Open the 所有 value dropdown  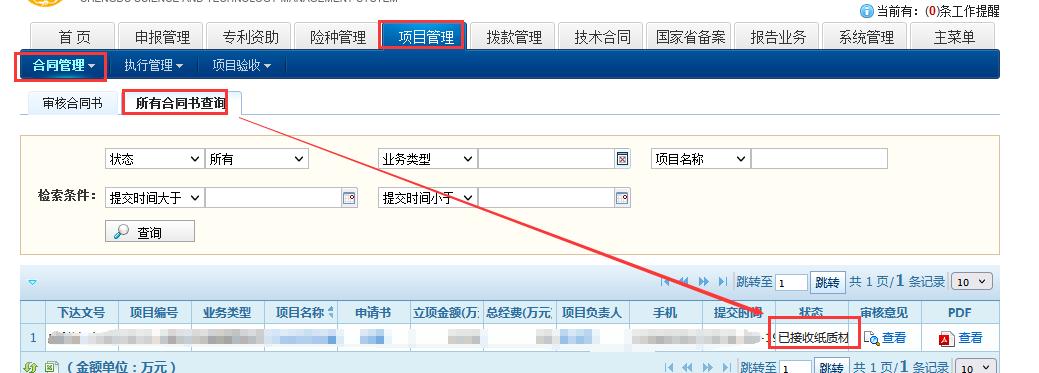pyautogui.click(x=257, y=159)
